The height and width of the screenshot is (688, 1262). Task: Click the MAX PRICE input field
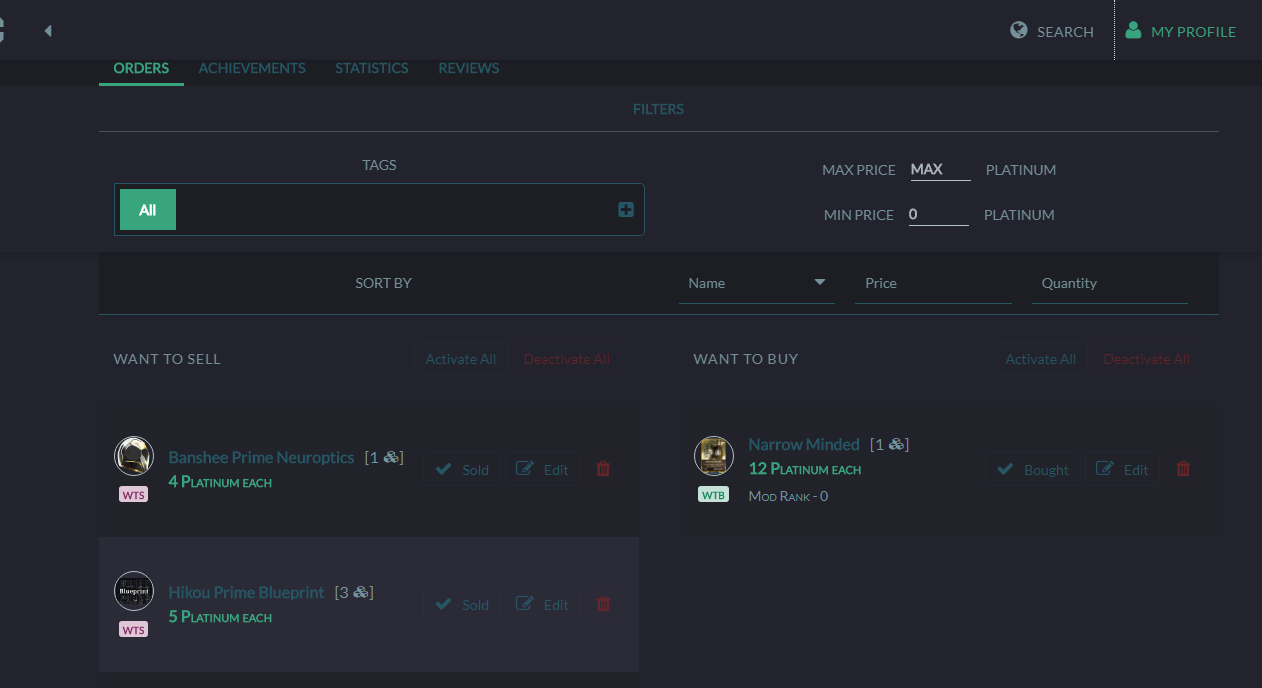pyautogui.click(x=938, y=169)
